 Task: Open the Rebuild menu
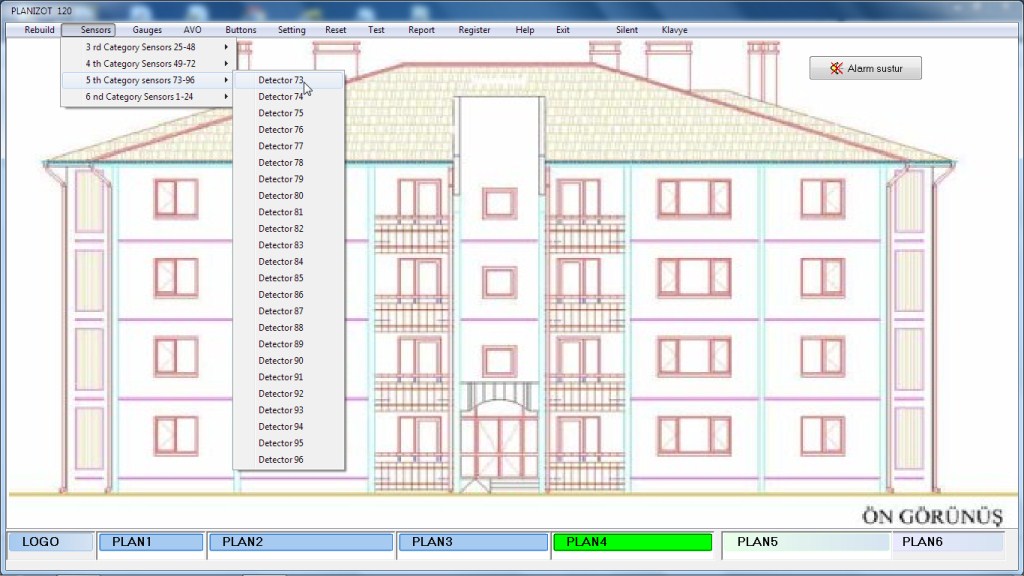pyautogui.click(x=40, y=30)
